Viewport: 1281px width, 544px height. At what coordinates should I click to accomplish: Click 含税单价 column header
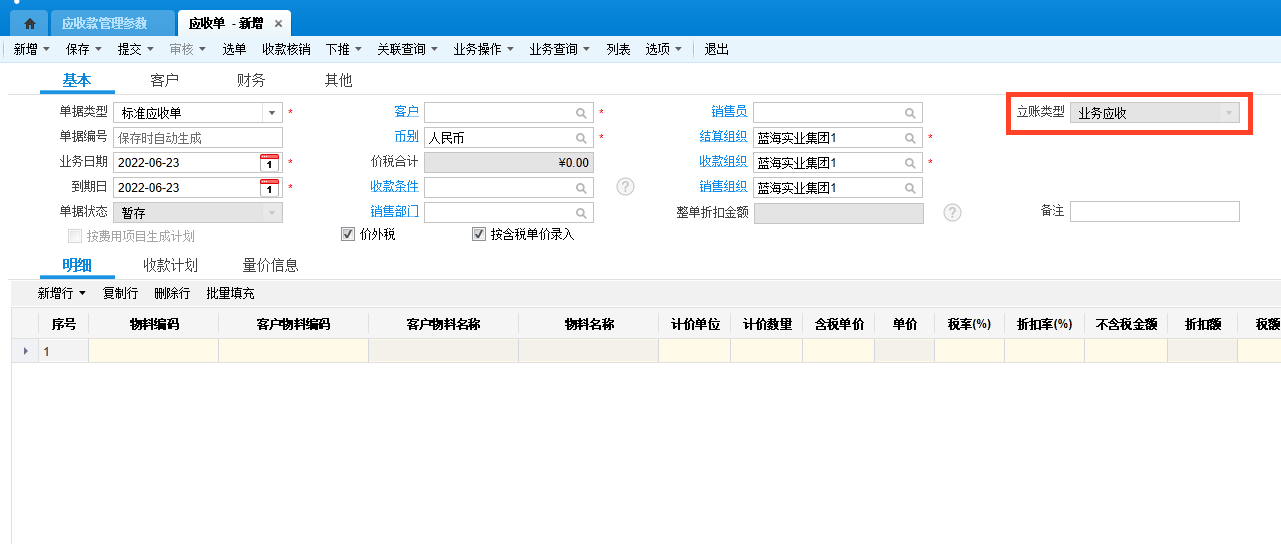pos(838,324)
